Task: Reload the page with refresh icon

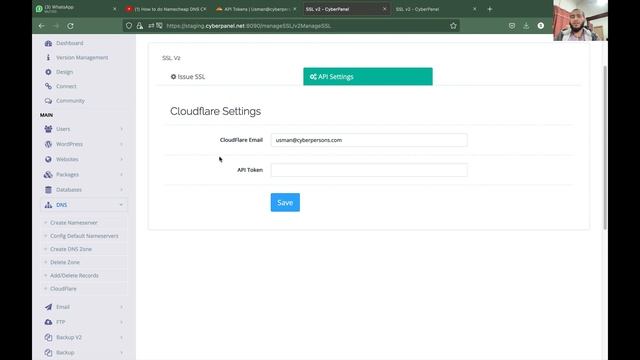Action: [x=70, y=26]
